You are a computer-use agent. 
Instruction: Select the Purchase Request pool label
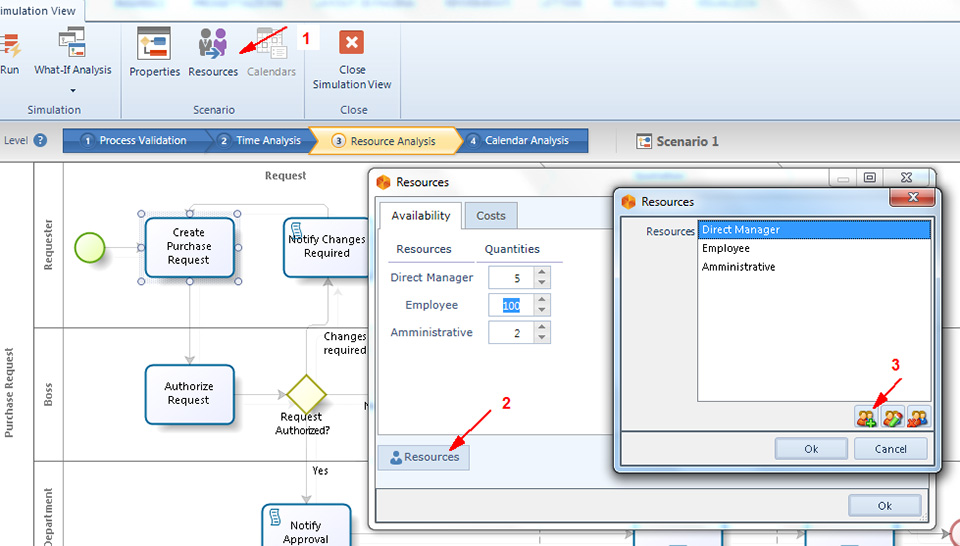click(9, 393)
